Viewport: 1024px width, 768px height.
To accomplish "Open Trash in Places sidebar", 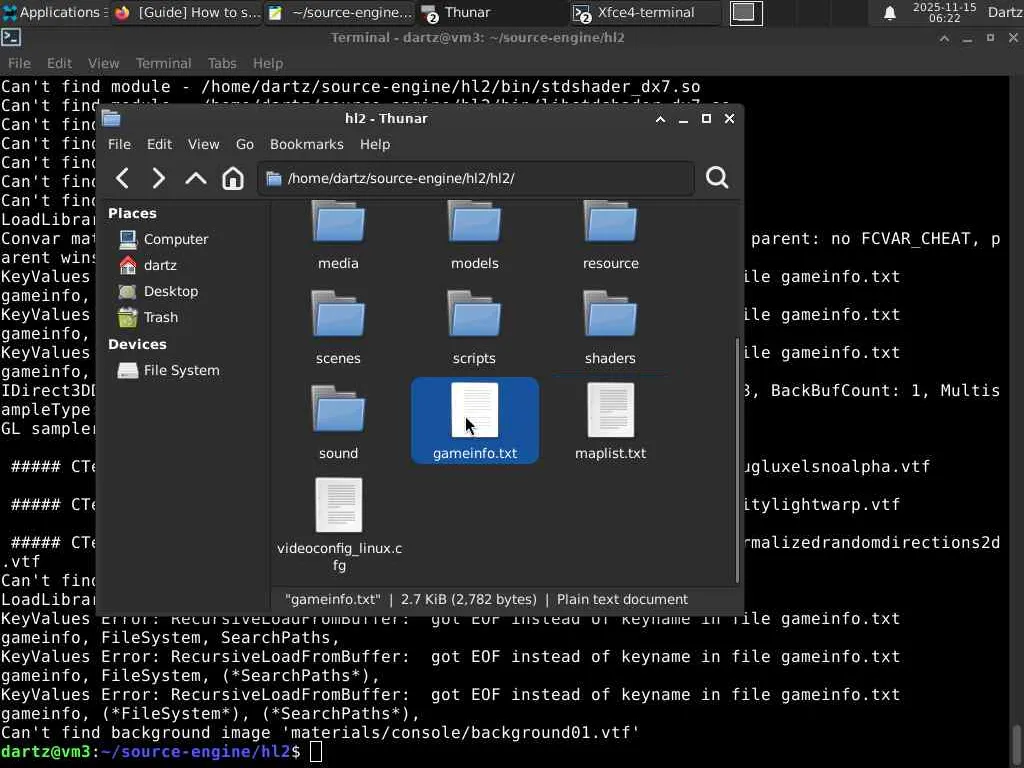I will [148, 317].
